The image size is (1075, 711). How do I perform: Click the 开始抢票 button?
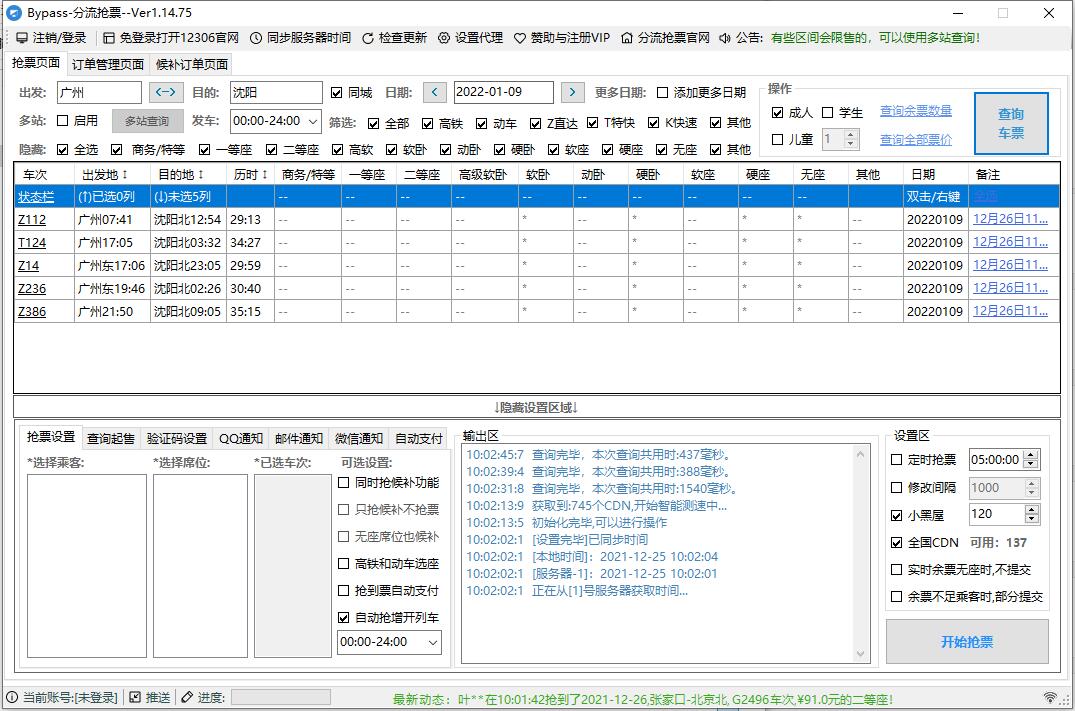point(967,642)
